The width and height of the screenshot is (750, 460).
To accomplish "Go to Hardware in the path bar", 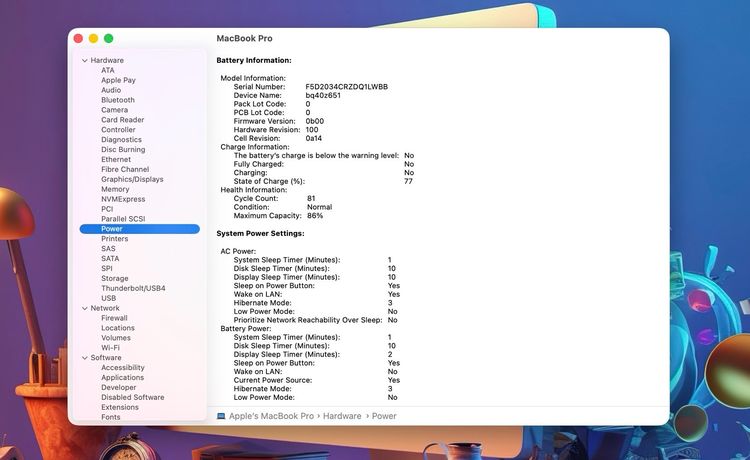I will tap(342, 416).
